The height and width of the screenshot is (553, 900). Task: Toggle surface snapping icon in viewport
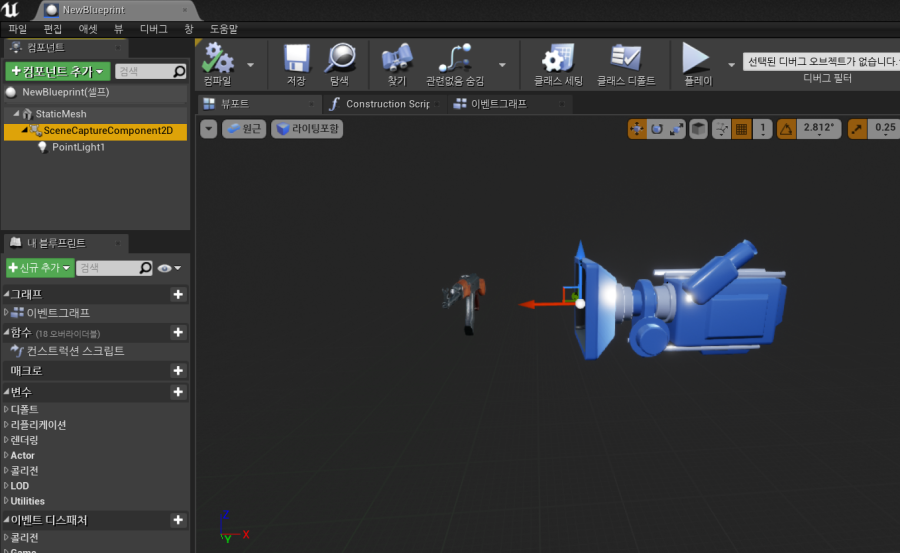click(721, 129)
